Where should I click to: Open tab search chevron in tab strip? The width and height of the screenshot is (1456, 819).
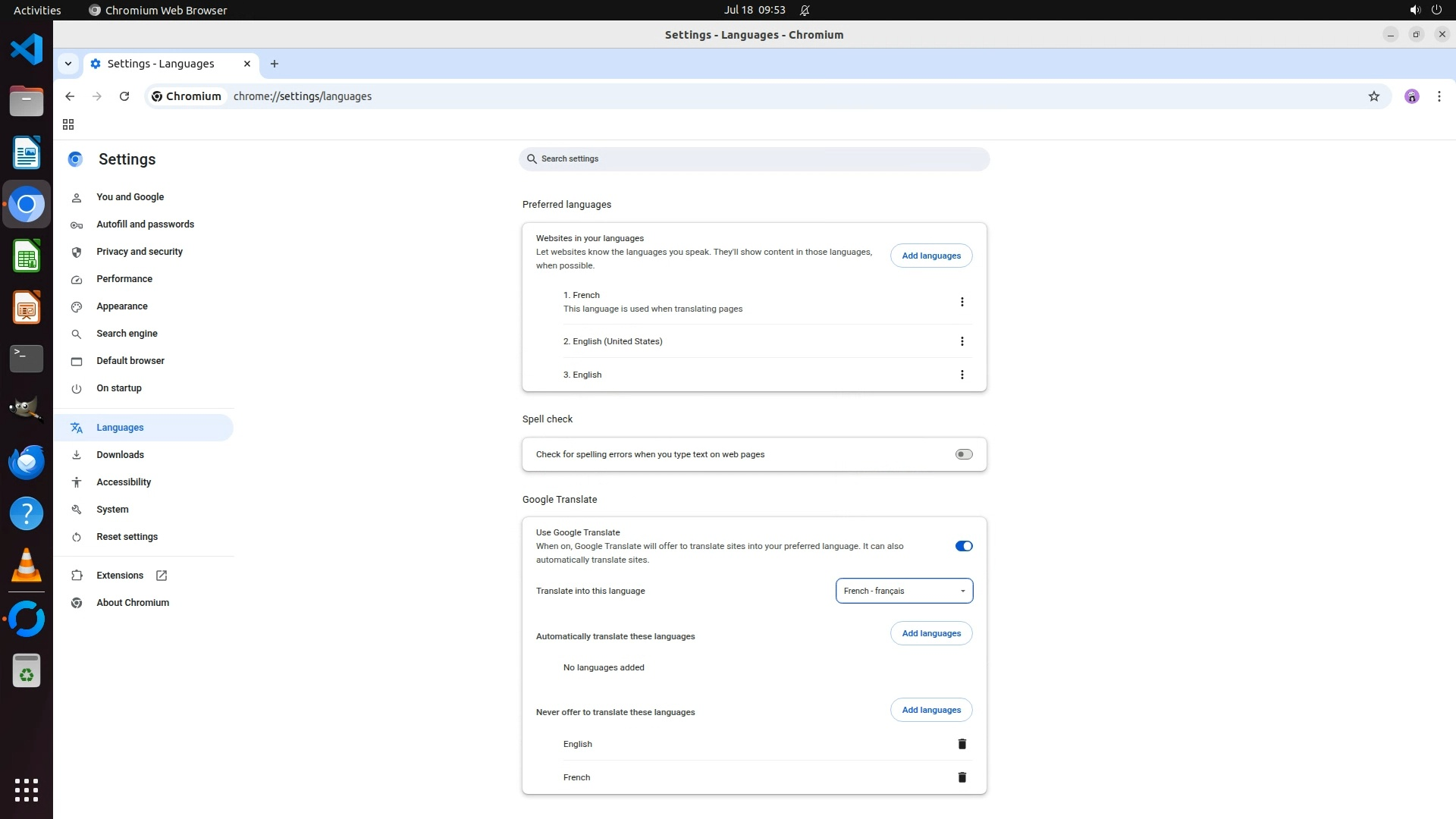click(x=68, y=64)
